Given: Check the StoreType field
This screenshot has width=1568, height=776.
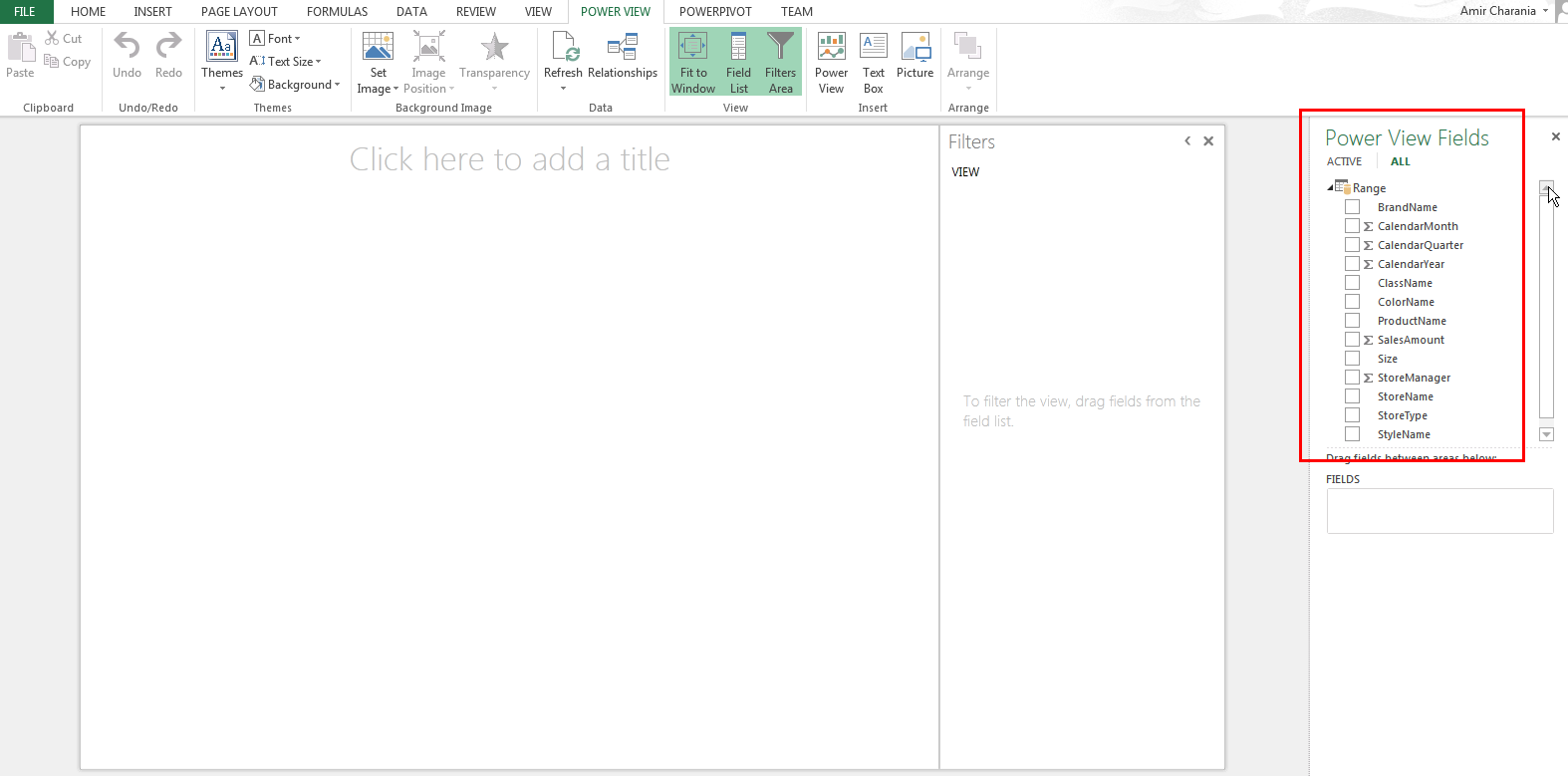Looking at the screenshot, I should coord(1352,415).
